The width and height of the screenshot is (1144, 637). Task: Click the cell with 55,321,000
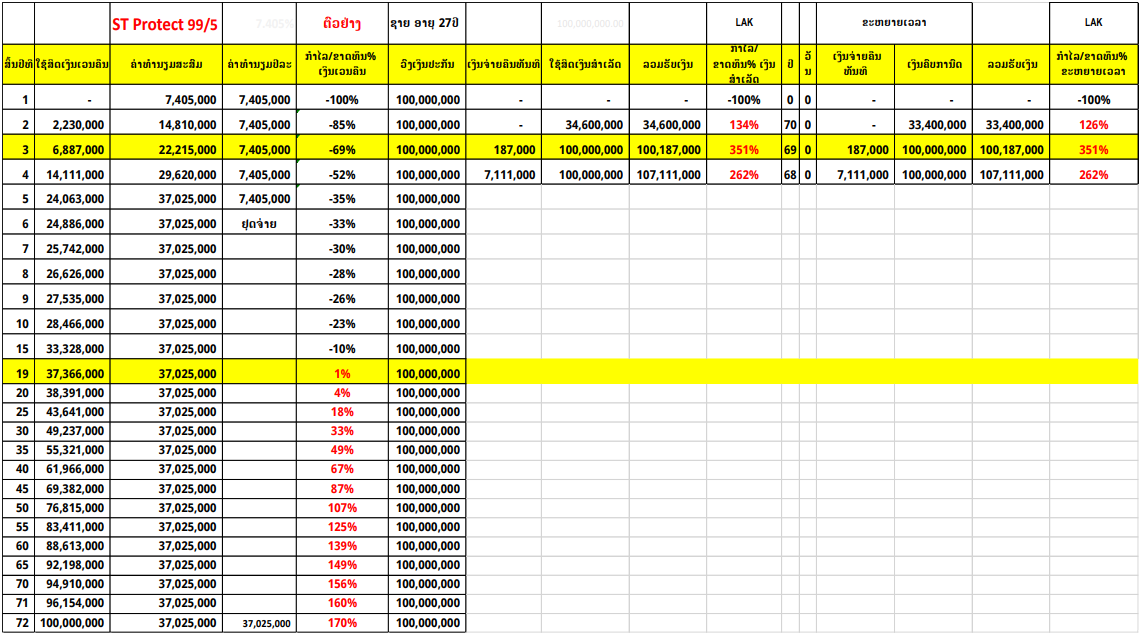[72, 450]
